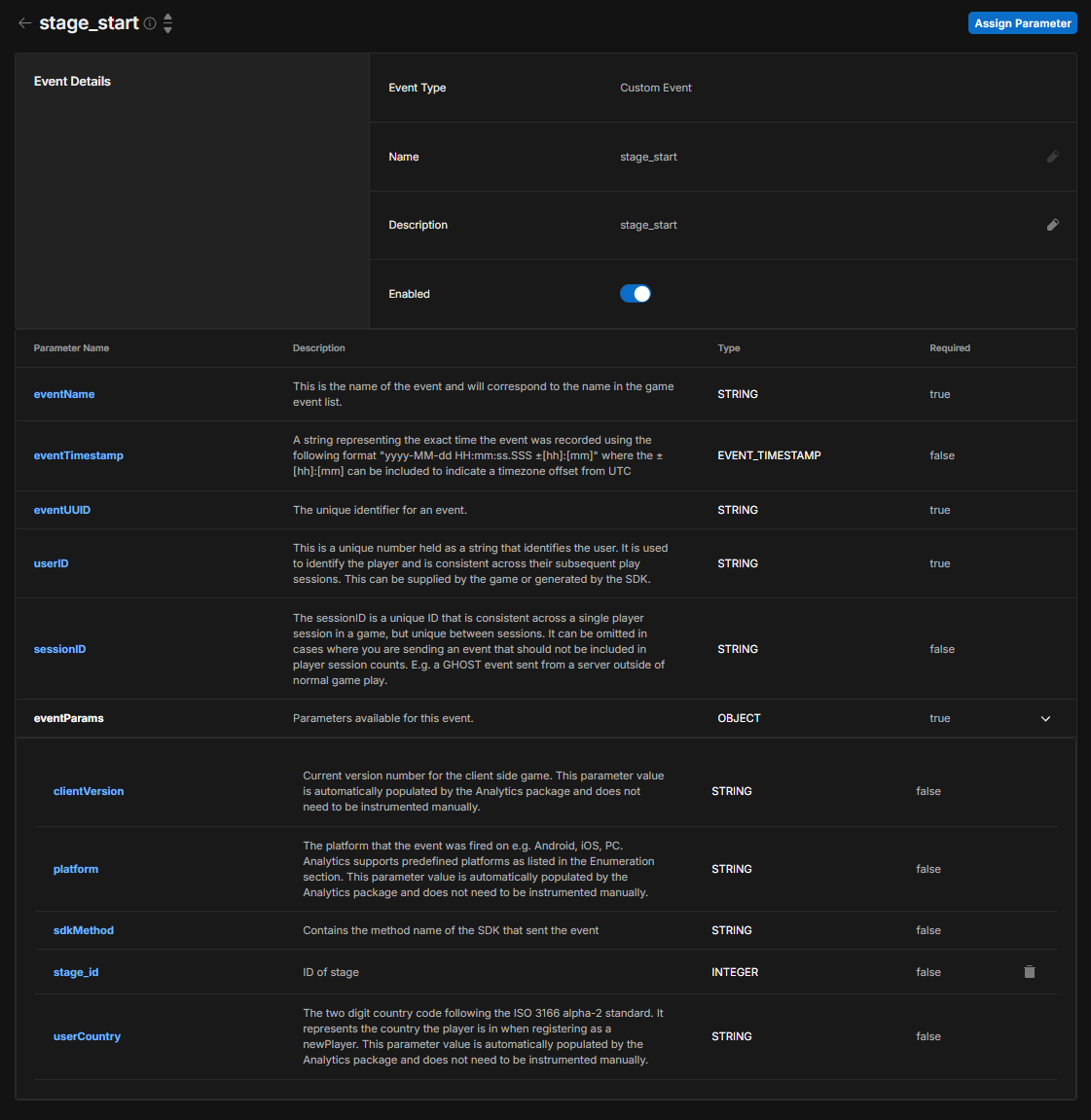Open the eventTimestamp parameter link
This screenshot has height=1120, width=1091.
79,455
